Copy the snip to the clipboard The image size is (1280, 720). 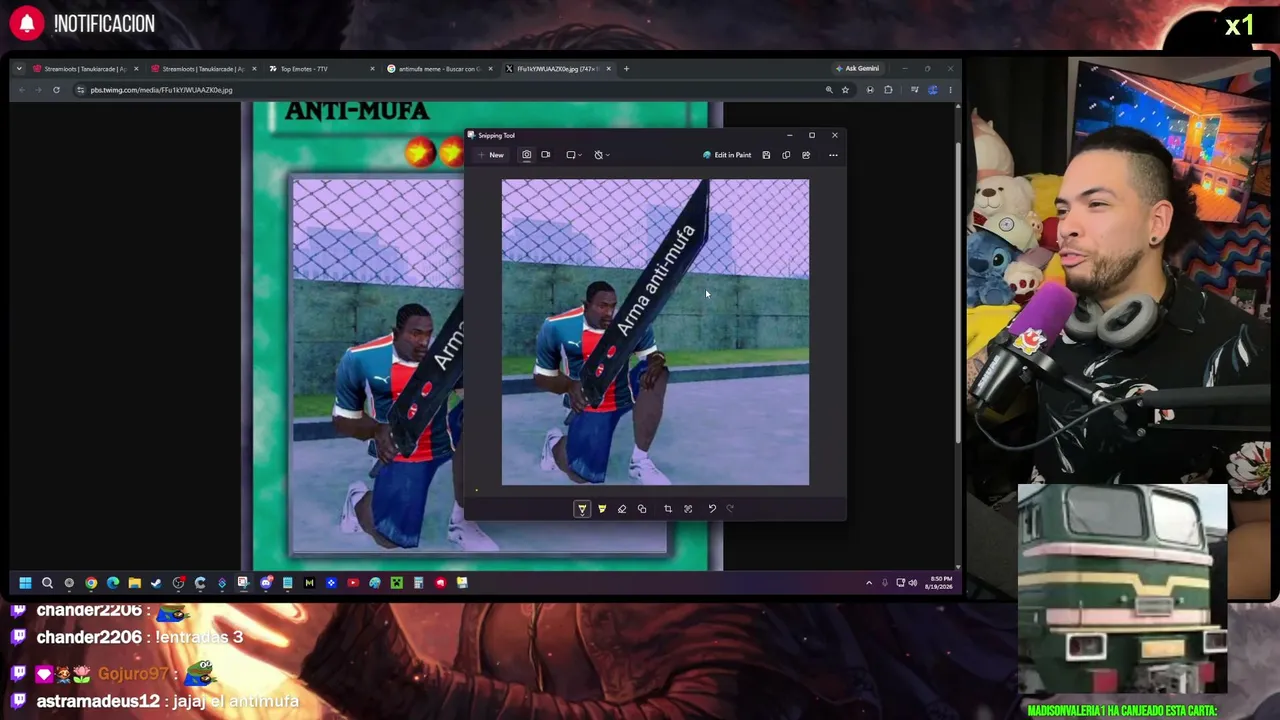coord(786,155)
